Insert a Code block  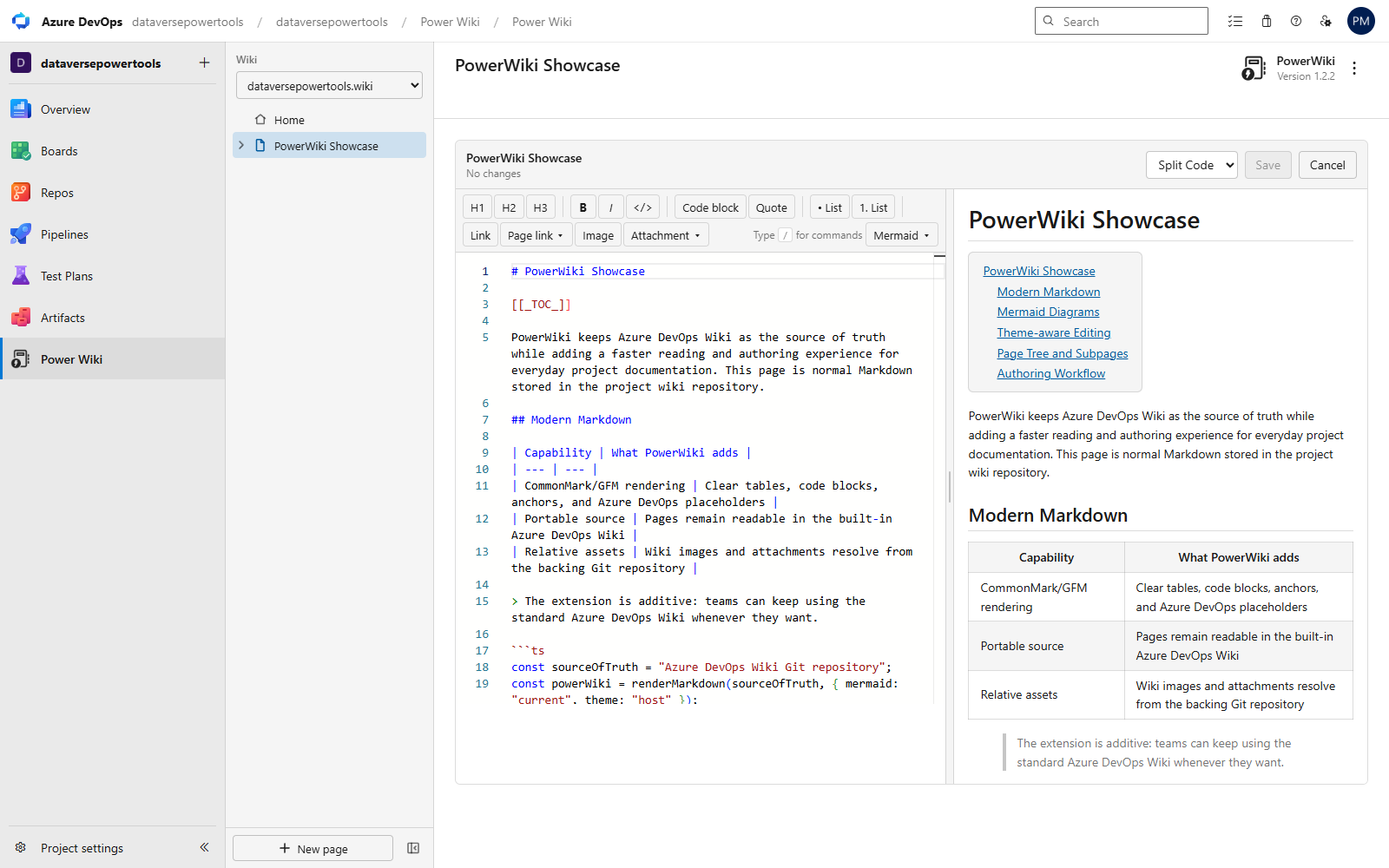pyautogui.click(x=710, y=207)
